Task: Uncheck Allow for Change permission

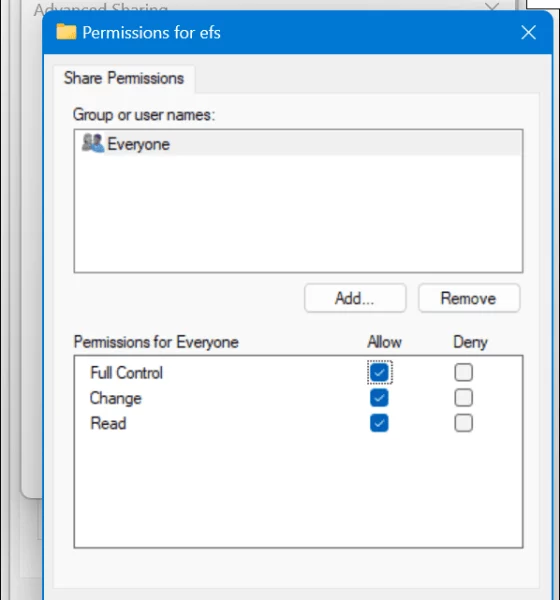Action: [x=379, y=398]
